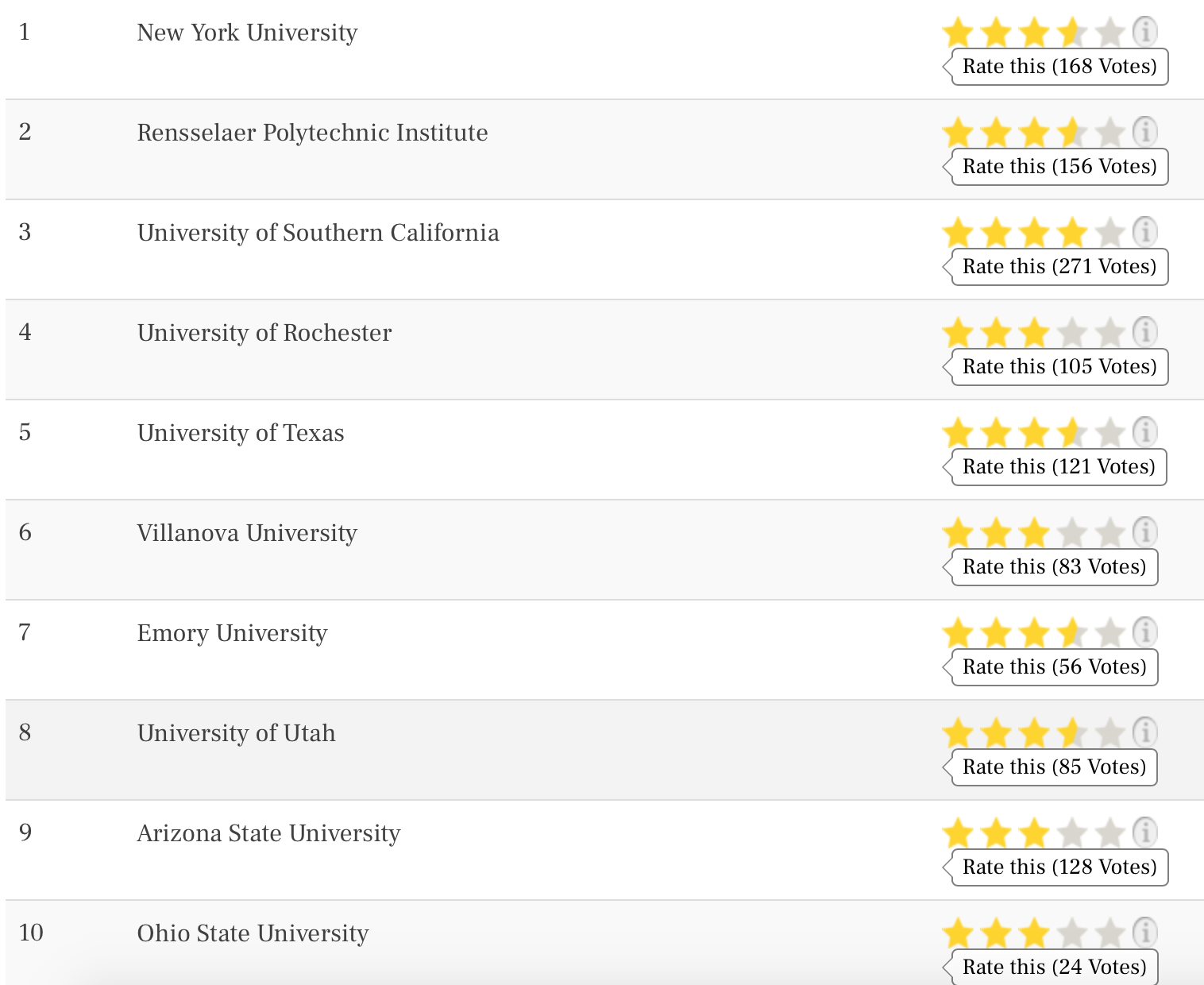Viewport: 1204px width, 985px height.
Task: Click info icon for New York University rating
Action: coord(1144,32)
